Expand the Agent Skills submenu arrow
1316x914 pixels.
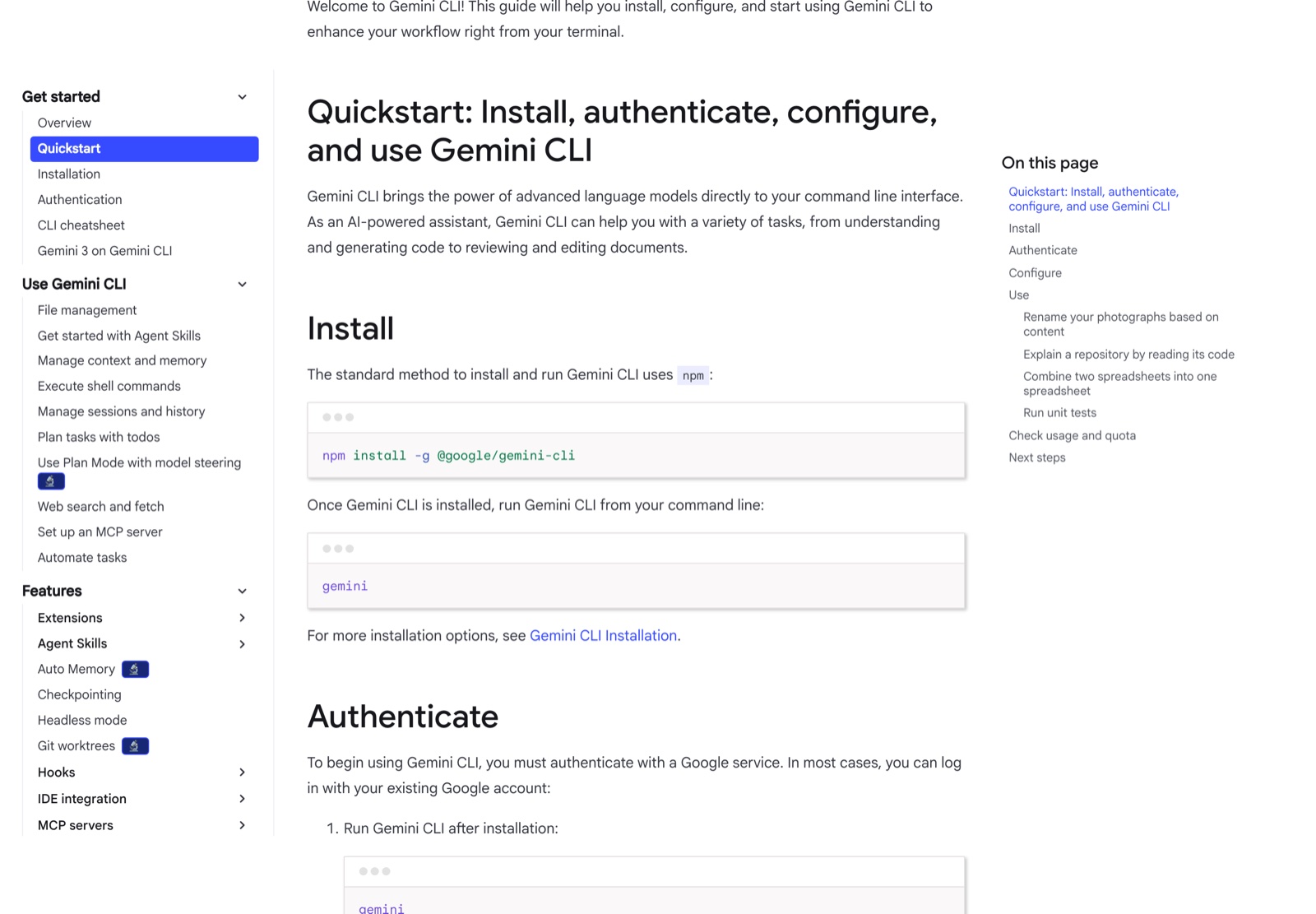coord(242,644)
